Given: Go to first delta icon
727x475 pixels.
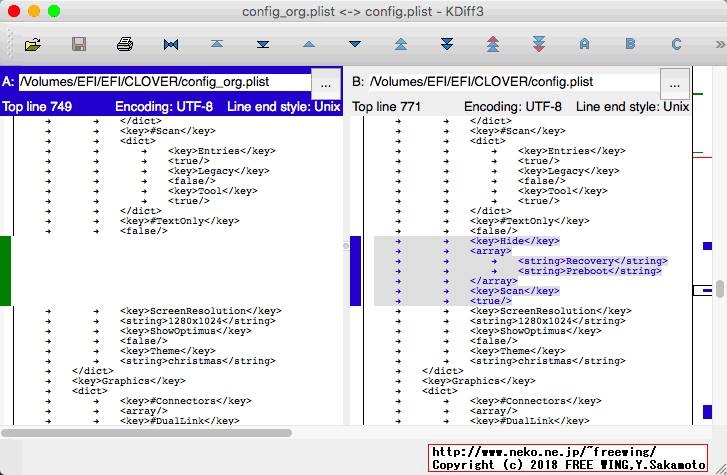Looking at the screenshot, I should pyautogui.click(x=217, y=44).
